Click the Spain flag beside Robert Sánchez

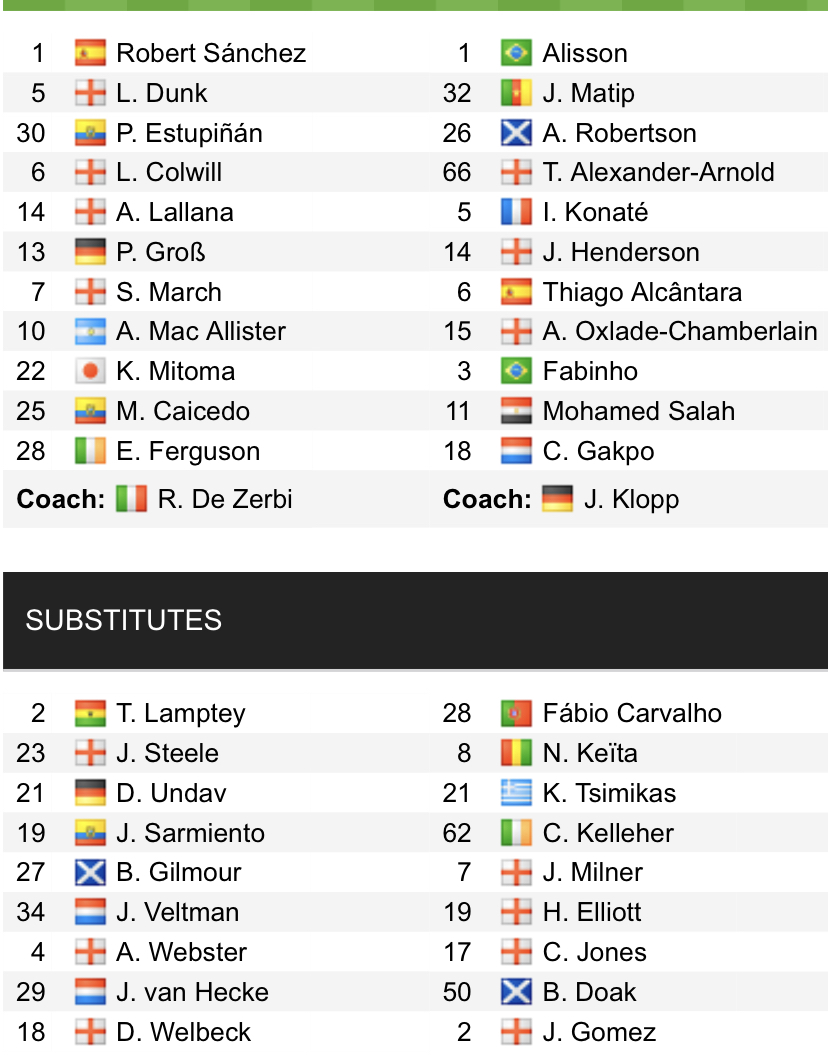tap(90, 53)
